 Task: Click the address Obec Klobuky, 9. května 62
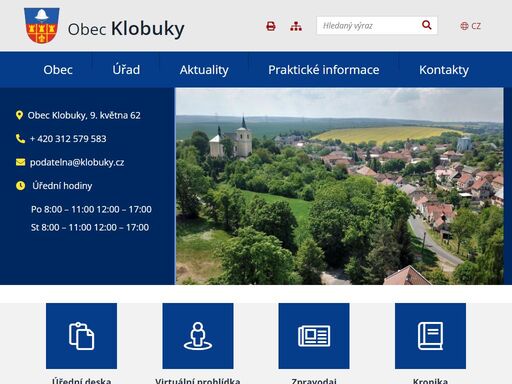tap(84, 115)
